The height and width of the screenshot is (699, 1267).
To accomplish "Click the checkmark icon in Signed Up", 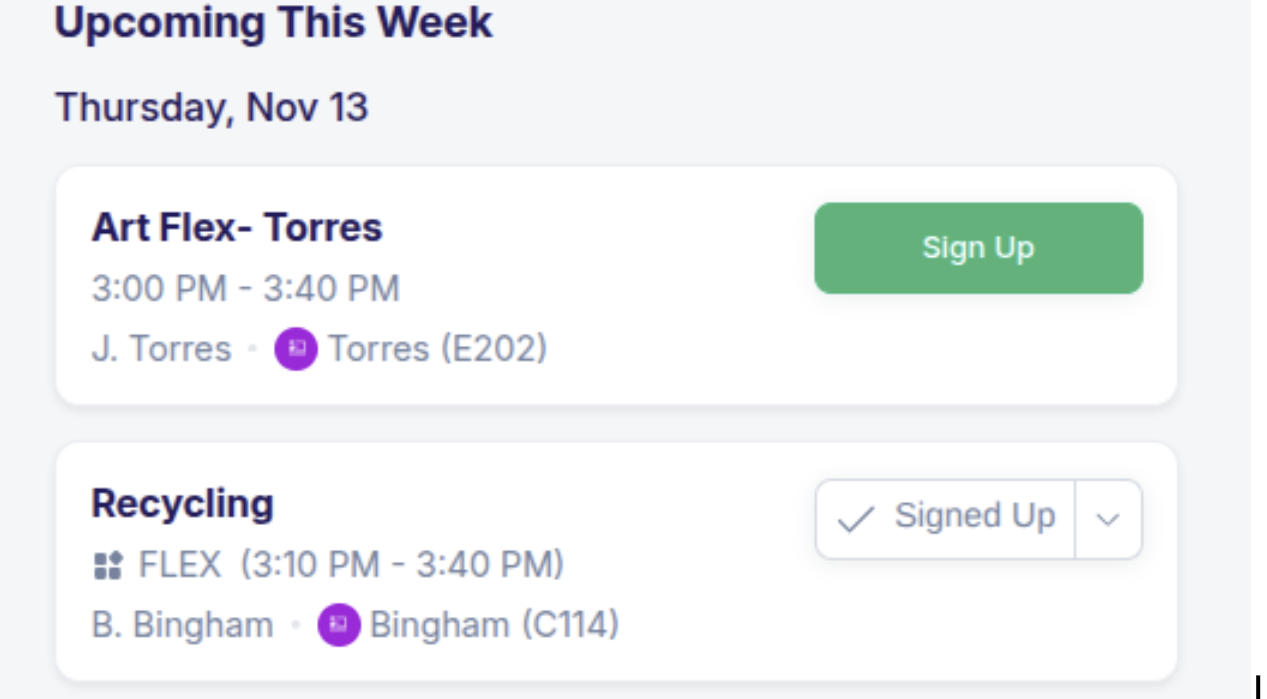I will click(856, 519).
